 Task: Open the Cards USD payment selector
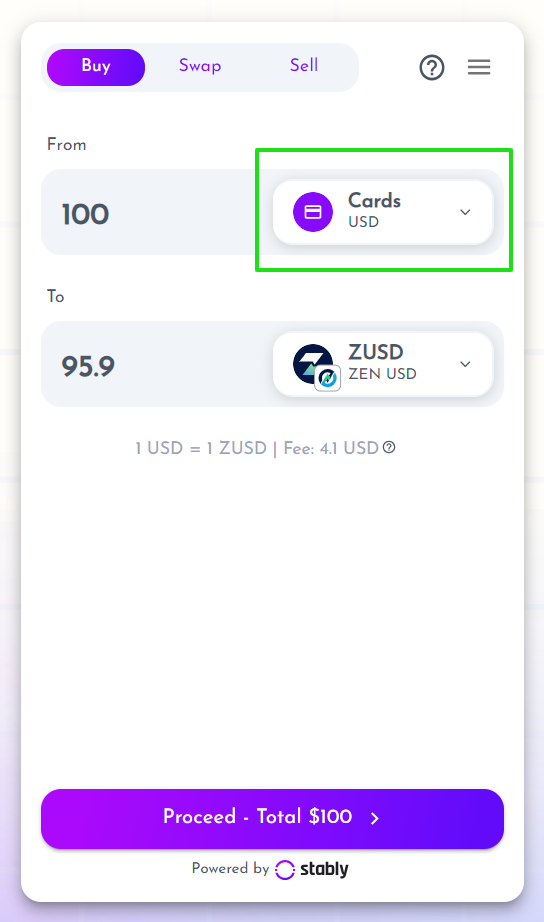[x=383, y=212]
